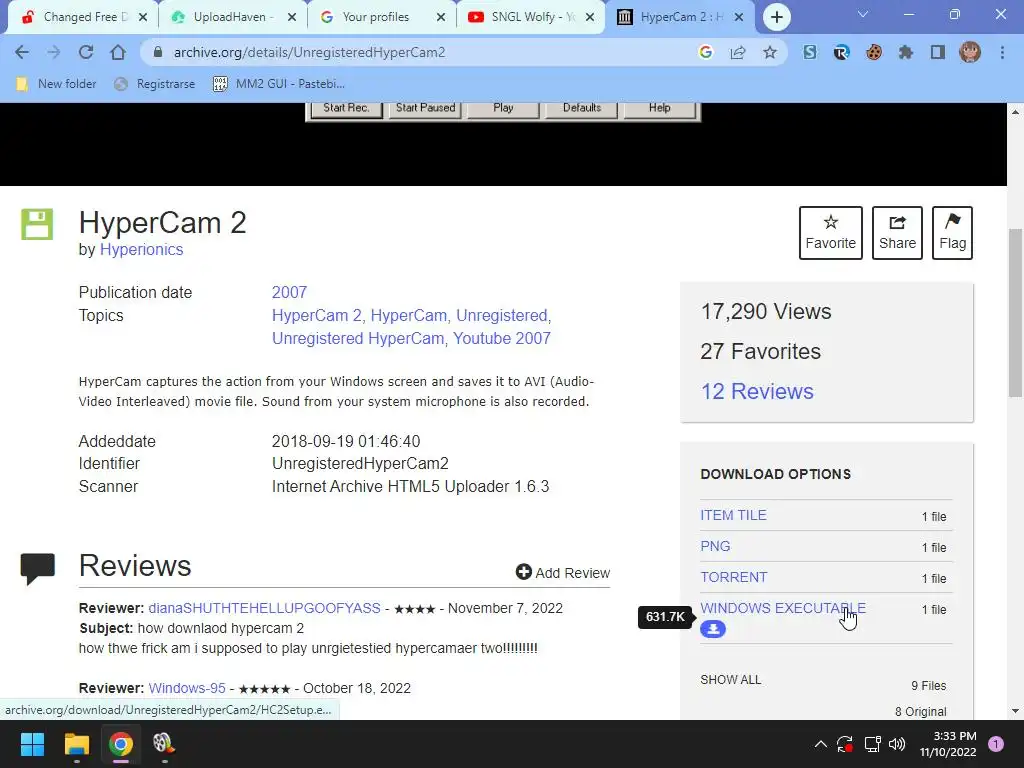Open dianaSHUTHTEHELLUPGOOFYASS reviewer profile

click(x=264, y=608)
